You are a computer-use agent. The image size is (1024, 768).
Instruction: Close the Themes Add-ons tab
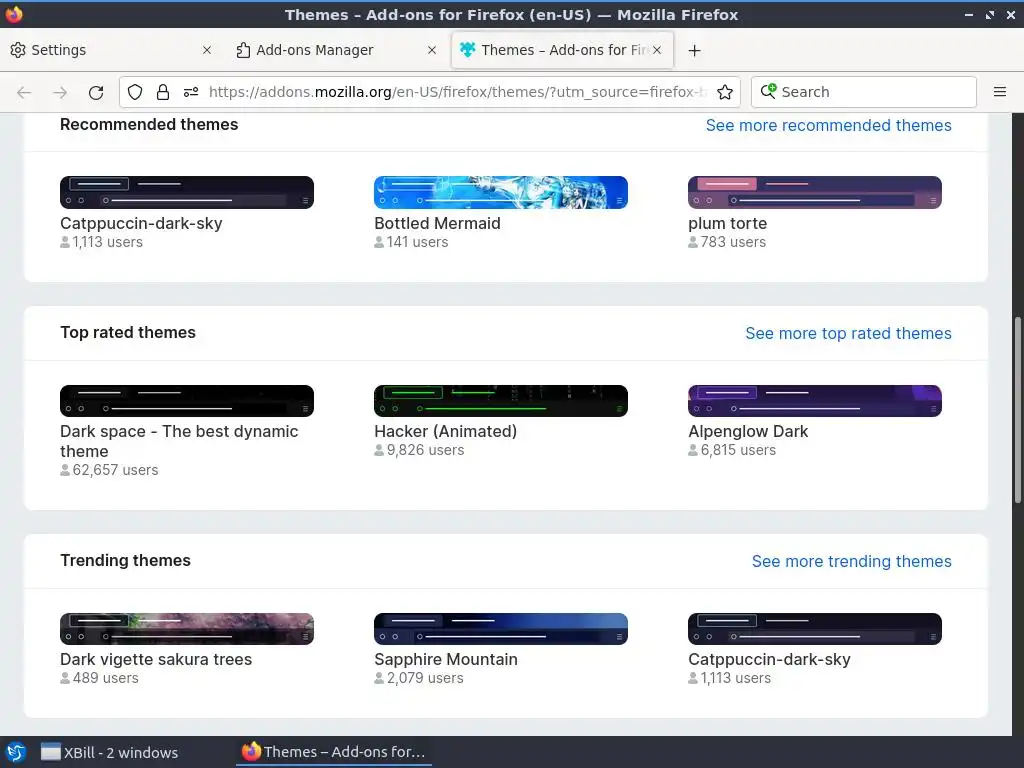657,50
